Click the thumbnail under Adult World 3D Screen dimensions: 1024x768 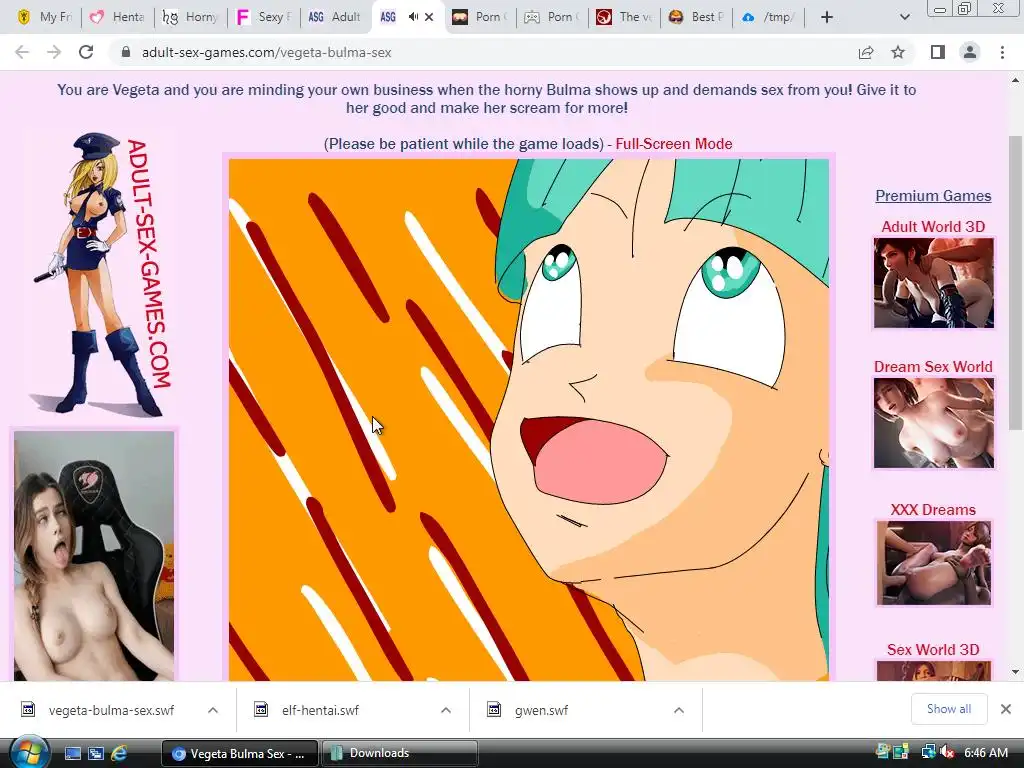click(x=934, y=283)
